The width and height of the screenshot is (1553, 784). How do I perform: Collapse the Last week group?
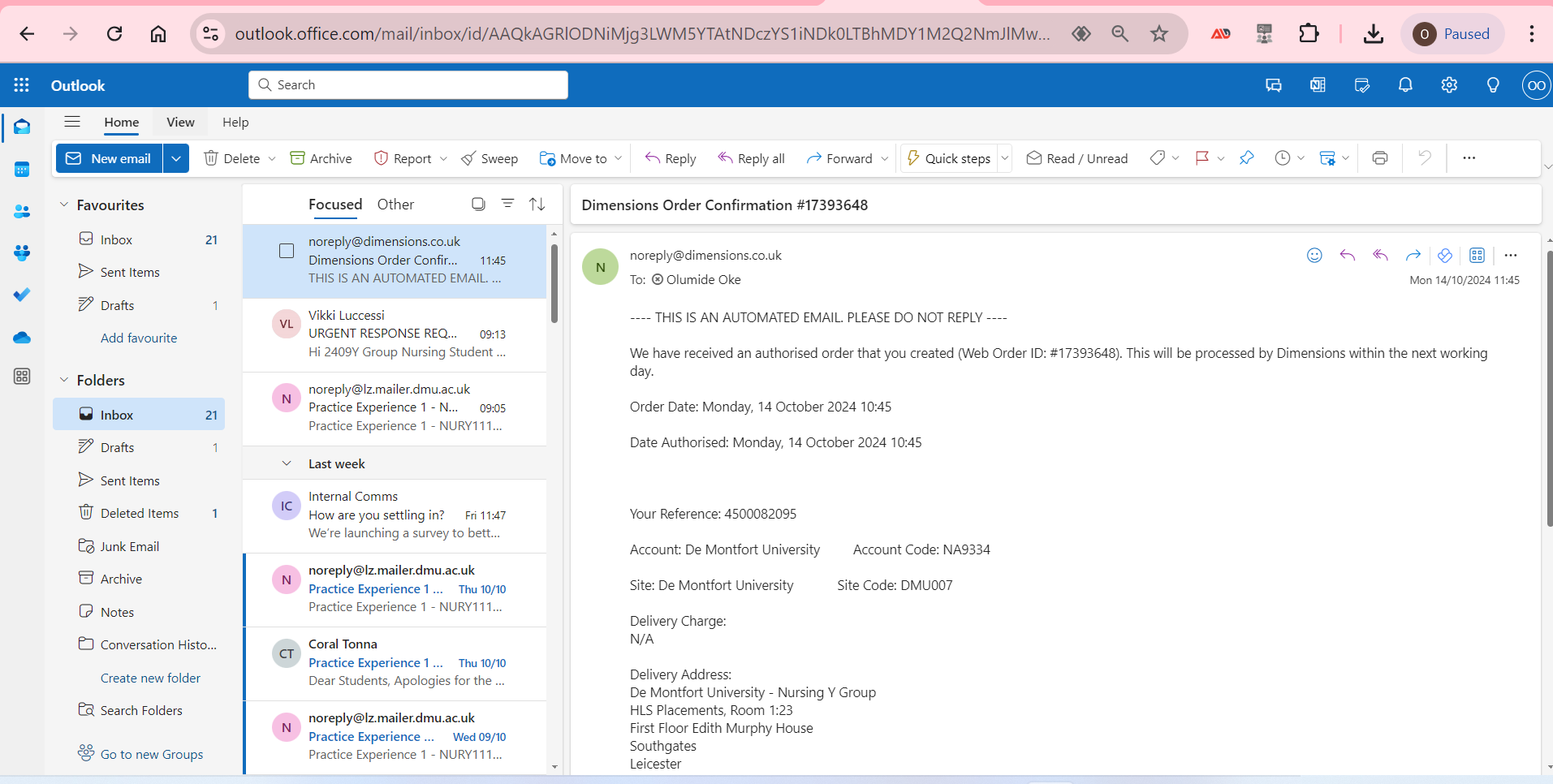point(287,463)
